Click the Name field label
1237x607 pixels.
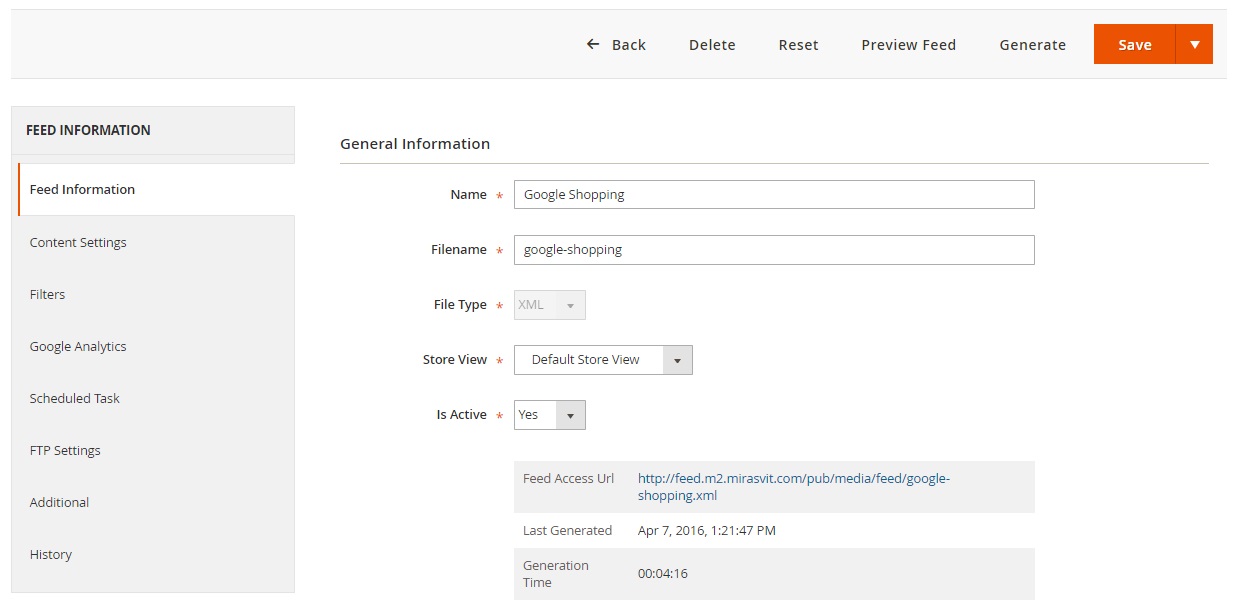coord(469,195)
